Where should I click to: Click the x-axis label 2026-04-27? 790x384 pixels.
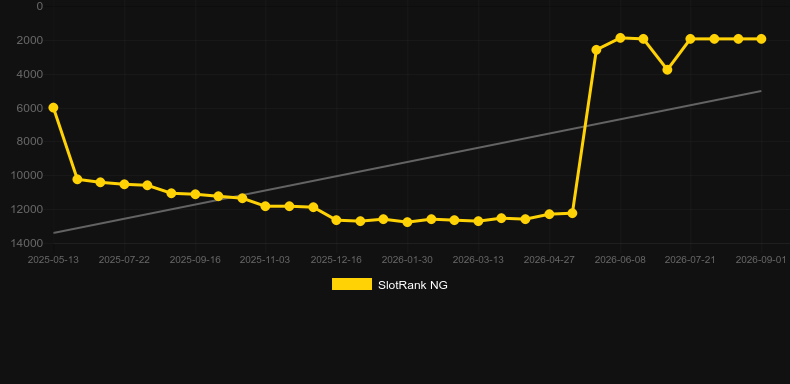[x=549, y=260]
